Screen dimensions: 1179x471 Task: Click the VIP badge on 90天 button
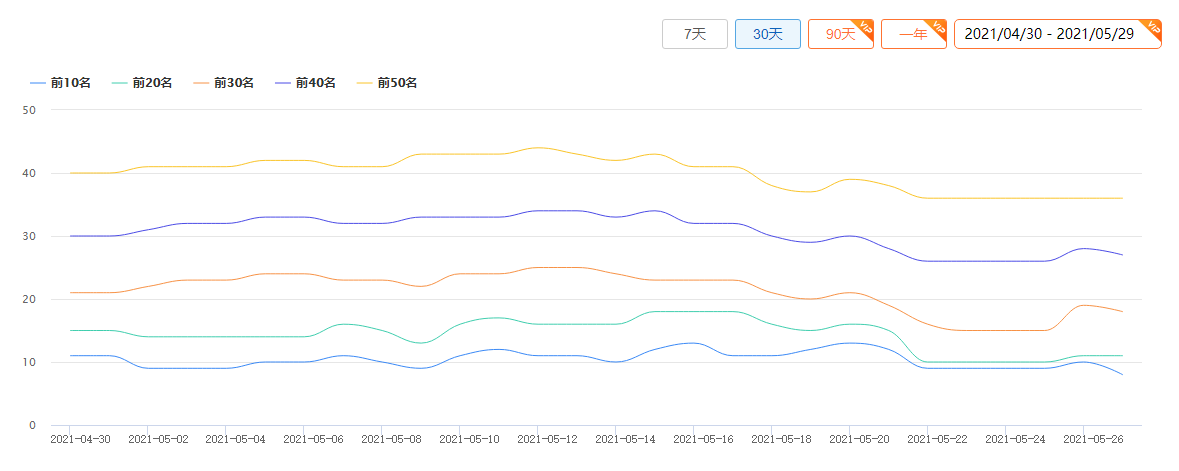tap(866, 27)
